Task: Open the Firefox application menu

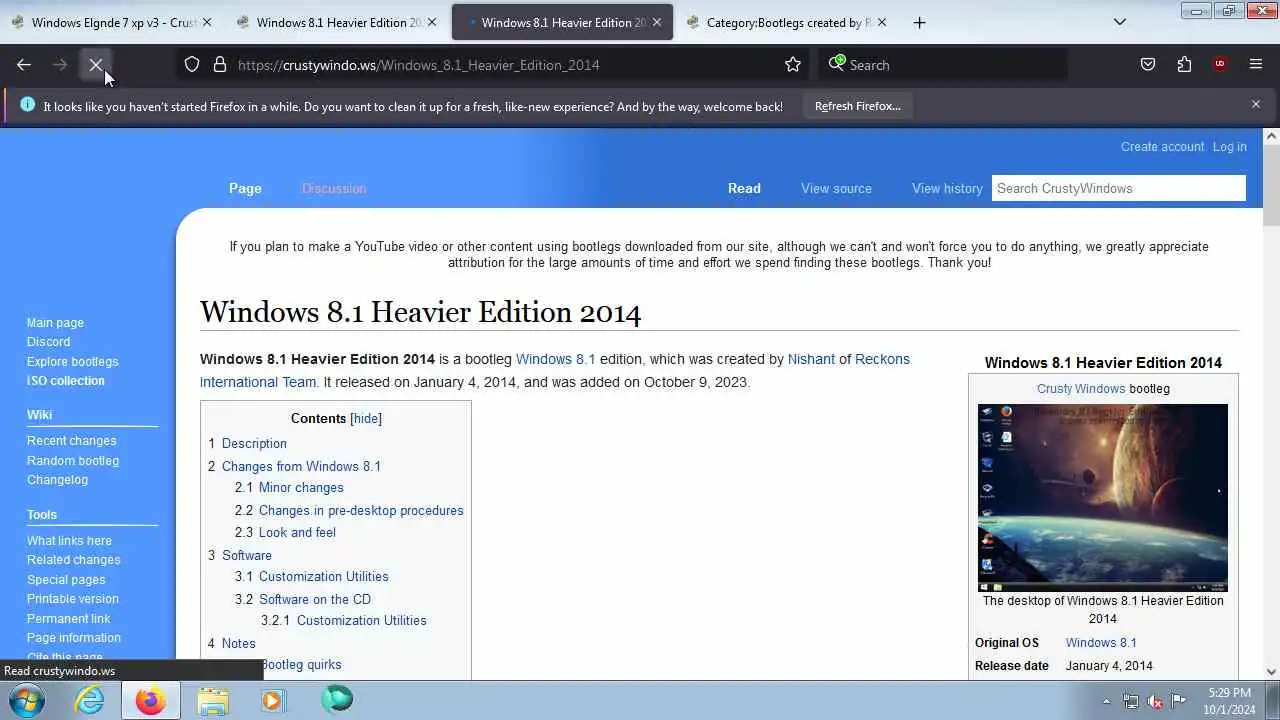Action: 1256,65
